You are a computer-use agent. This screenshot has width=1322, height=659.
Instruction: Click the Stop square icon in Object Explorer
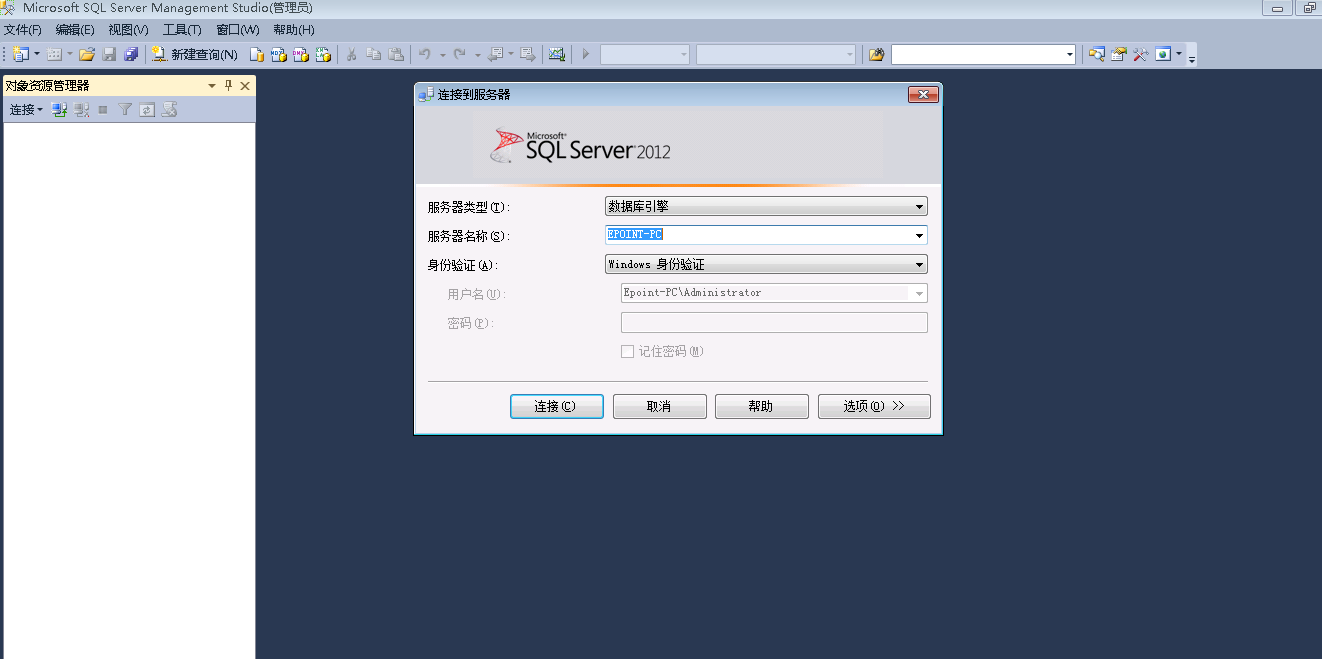[x=103, y=110]
